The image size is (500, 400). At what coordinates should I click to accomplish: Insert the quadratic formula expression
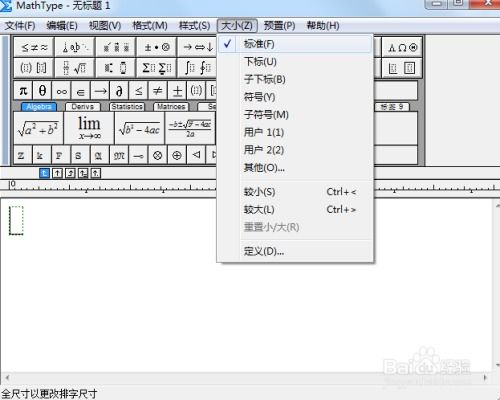(x=190, y=128)
